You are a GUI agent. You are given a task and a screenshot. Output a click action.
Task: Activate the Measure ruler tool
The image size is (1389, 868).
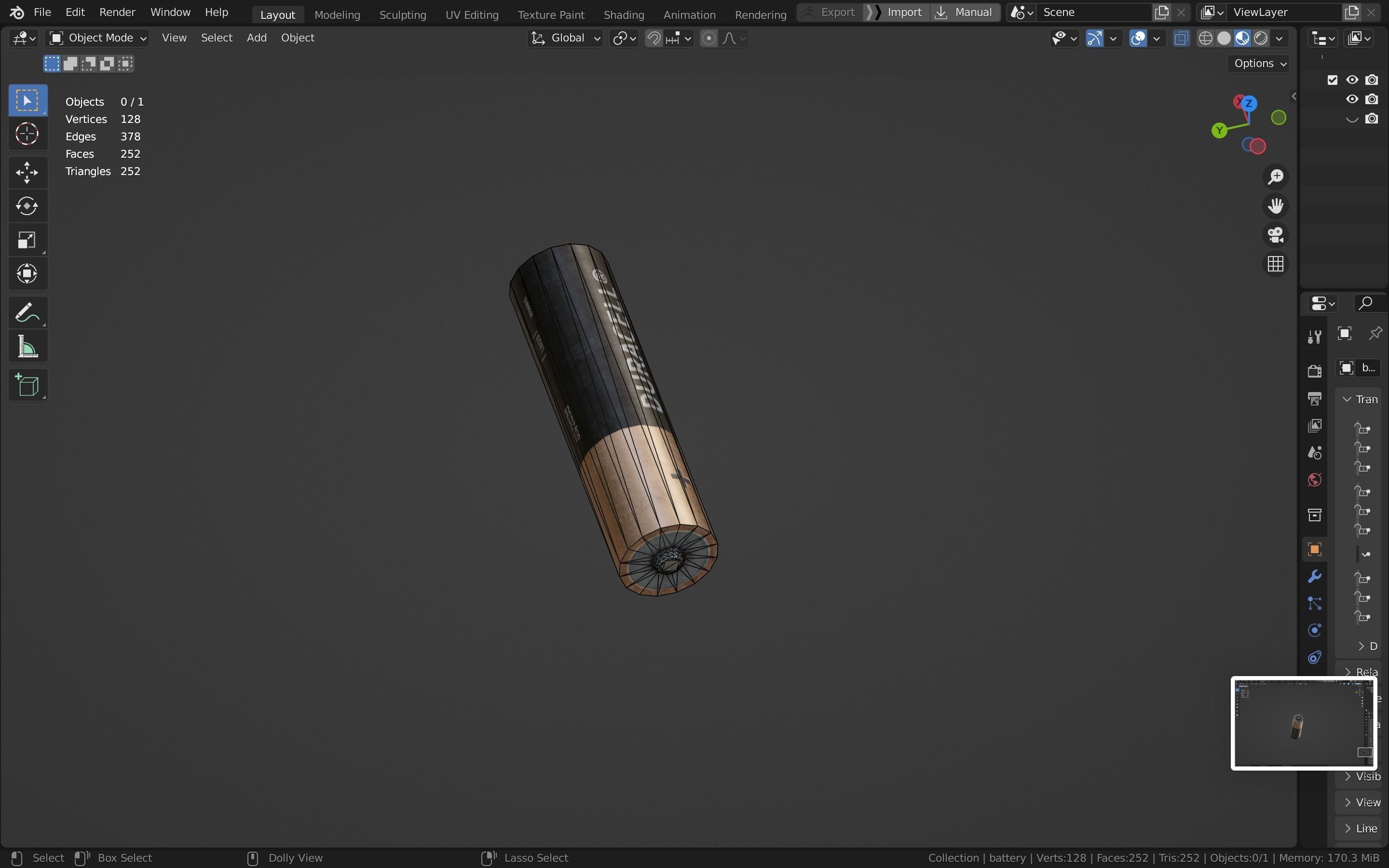click(x=27, y=347)
